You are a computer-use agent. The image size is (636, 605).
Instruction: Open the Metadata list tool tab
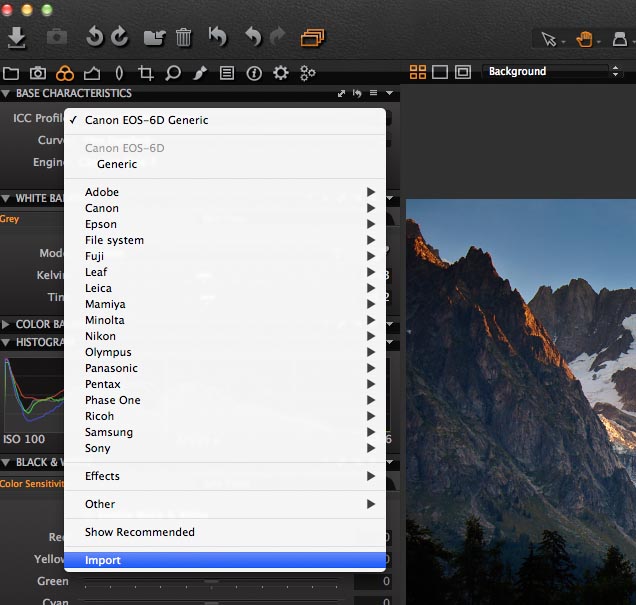click(227, 73)
